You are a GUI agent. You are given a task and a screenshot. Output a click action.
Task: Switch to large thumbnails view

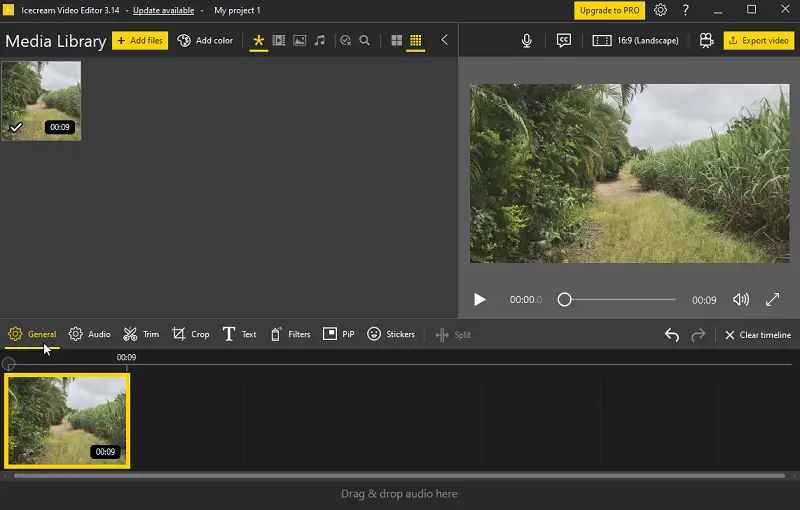pyautogui.click(x=397, y=41)
